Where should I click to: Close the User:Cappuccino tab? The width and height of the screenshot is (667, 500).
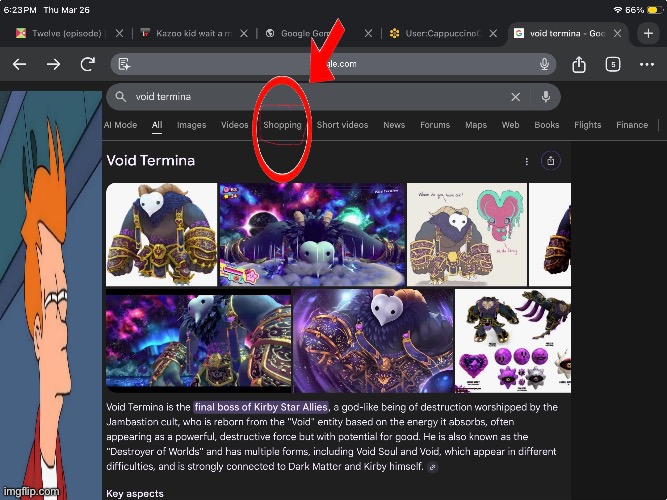(493, 33)
